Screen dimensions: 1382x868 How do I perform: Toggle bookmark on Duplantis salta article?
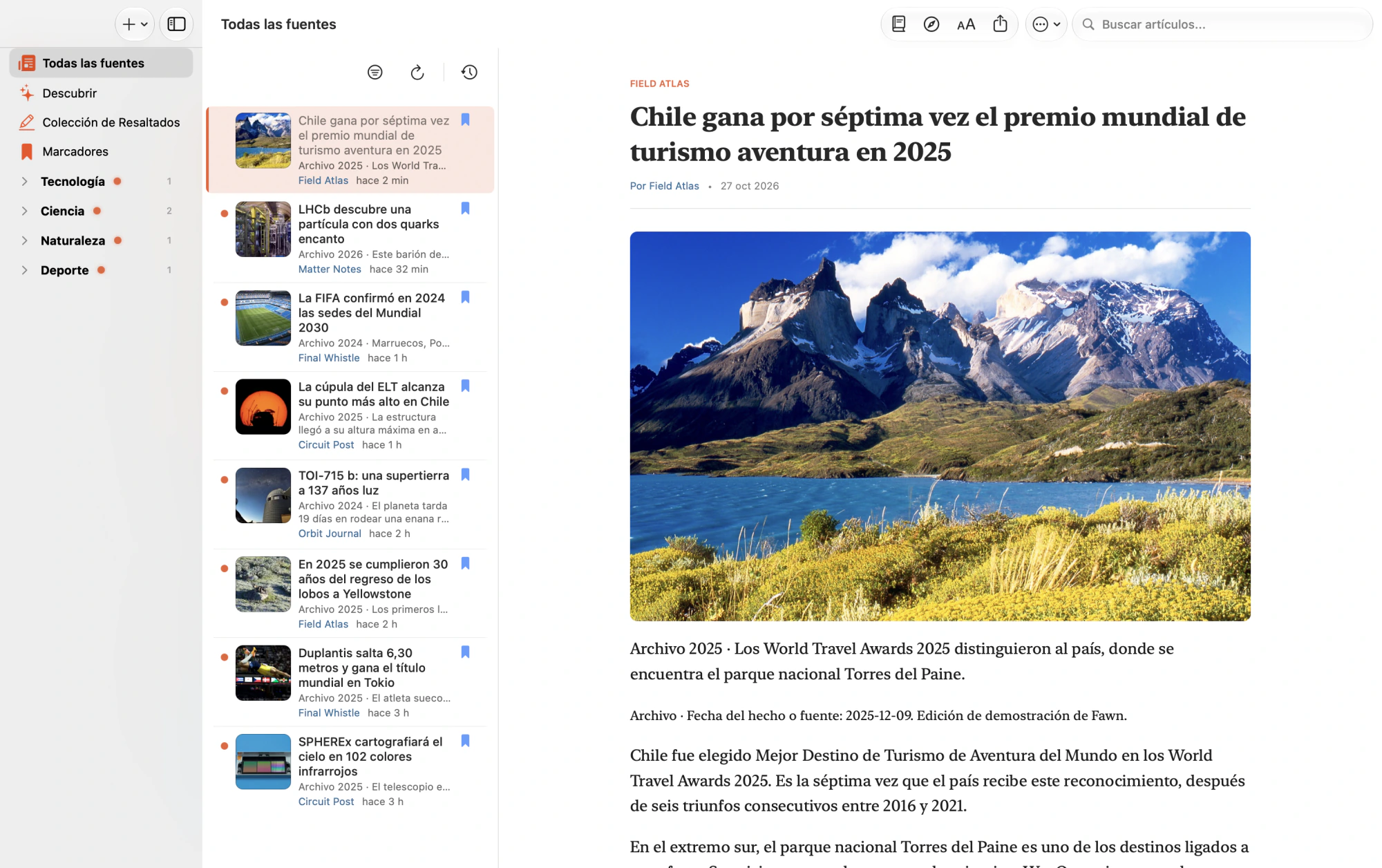(x=465, y=652)
